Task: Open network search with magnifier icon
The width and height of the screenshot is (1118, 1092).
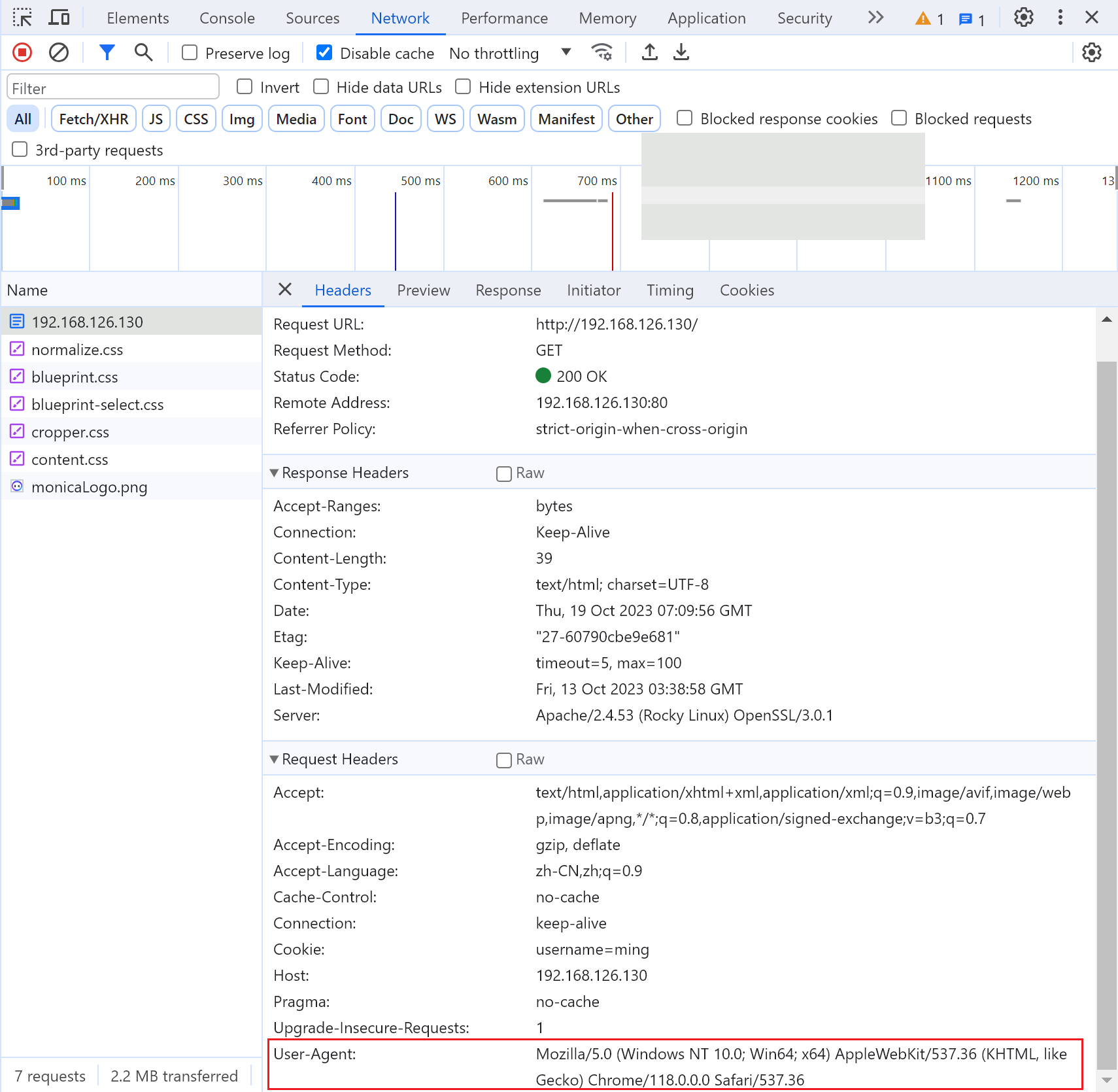Action: pos(143,52)
